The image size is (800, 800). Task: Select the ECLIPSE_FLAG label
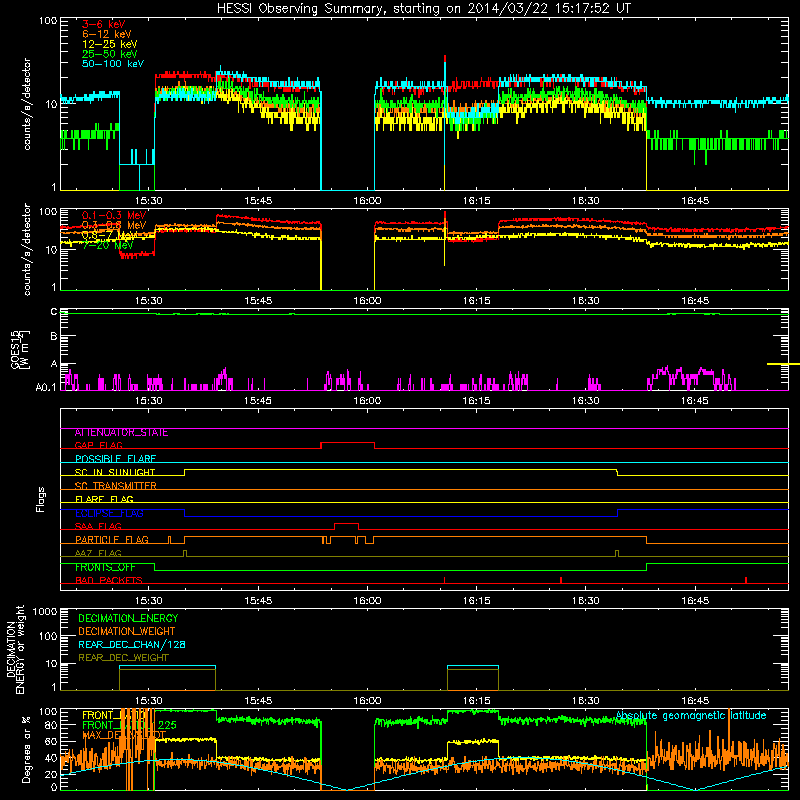pyautogui.click(x=109, y=513)
